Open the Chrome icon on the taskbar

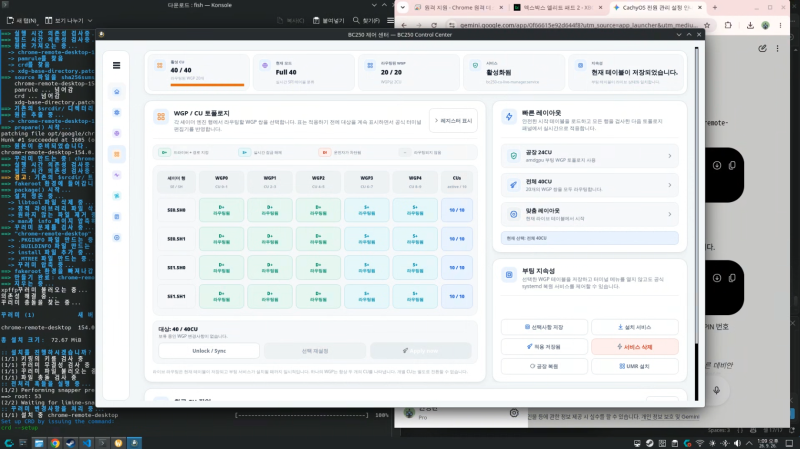pos(55,443)
